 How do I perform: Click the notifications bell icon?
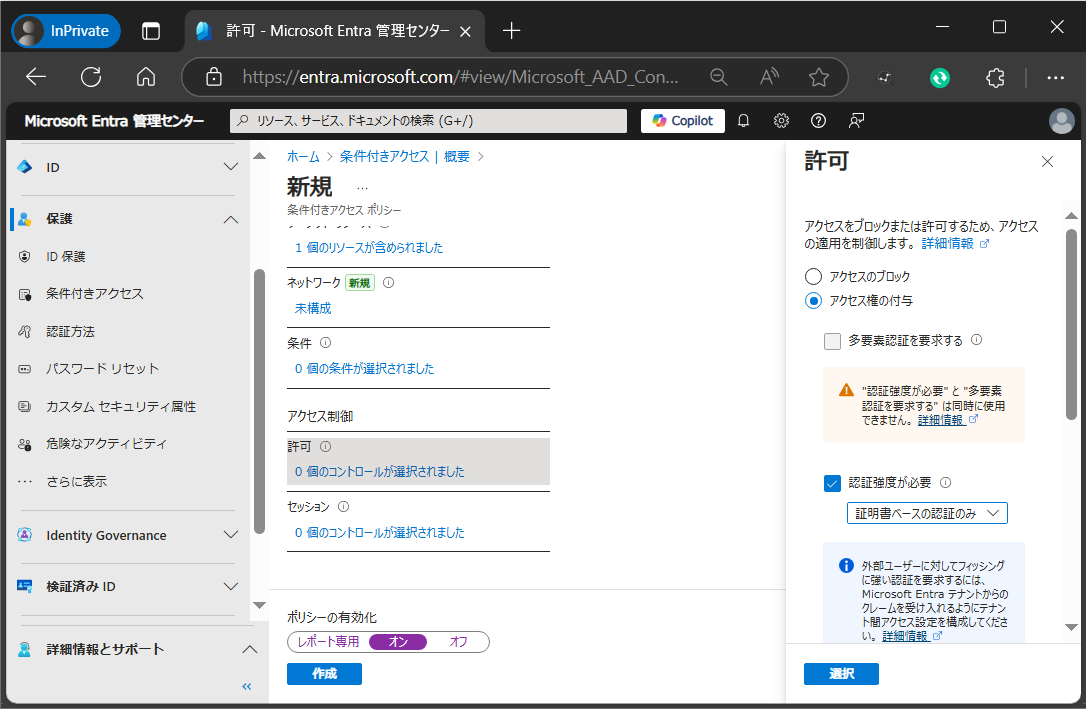point(743,121)
